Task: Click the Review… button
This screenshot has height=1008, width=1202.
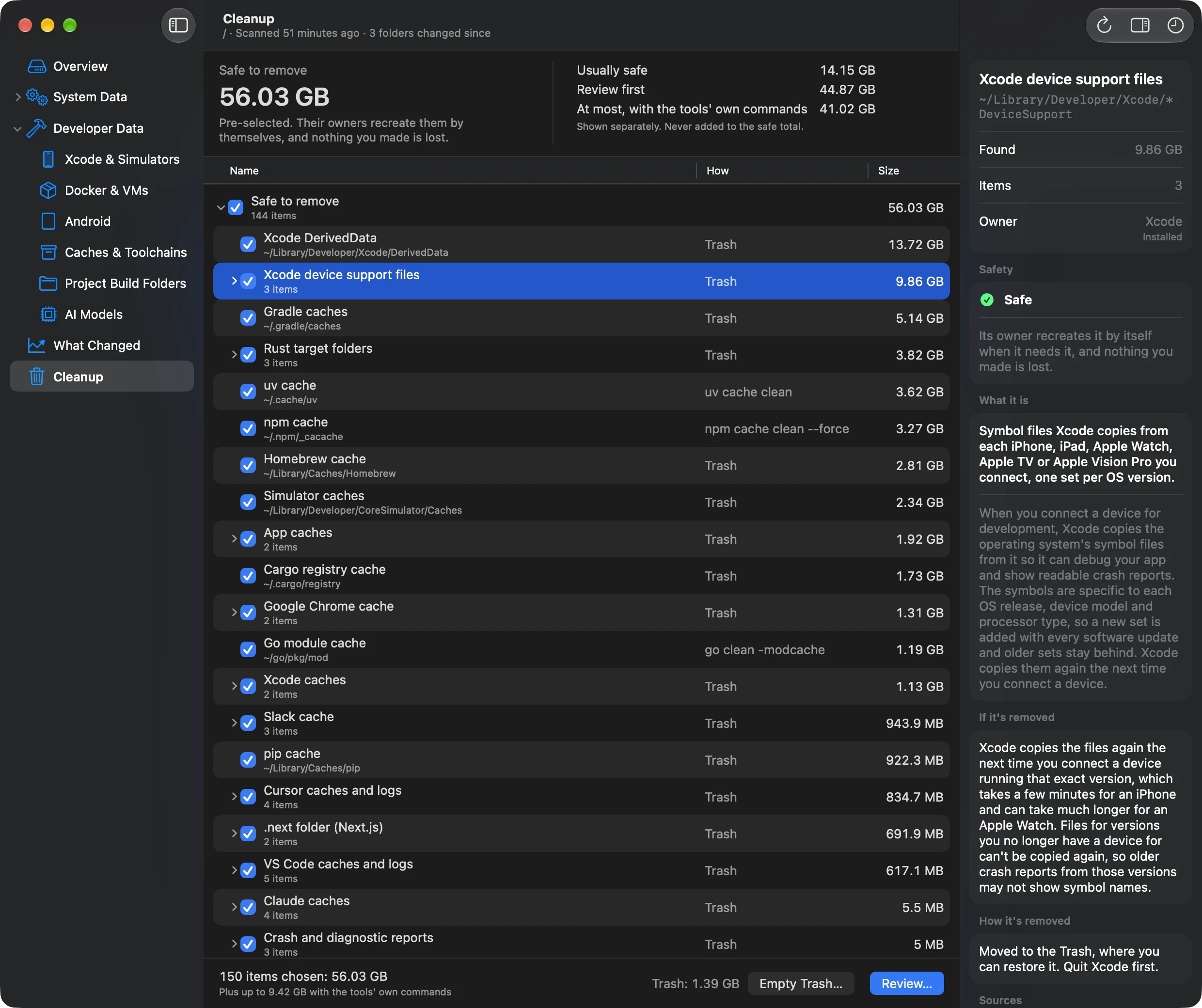Action: click(x=906, y=983)
